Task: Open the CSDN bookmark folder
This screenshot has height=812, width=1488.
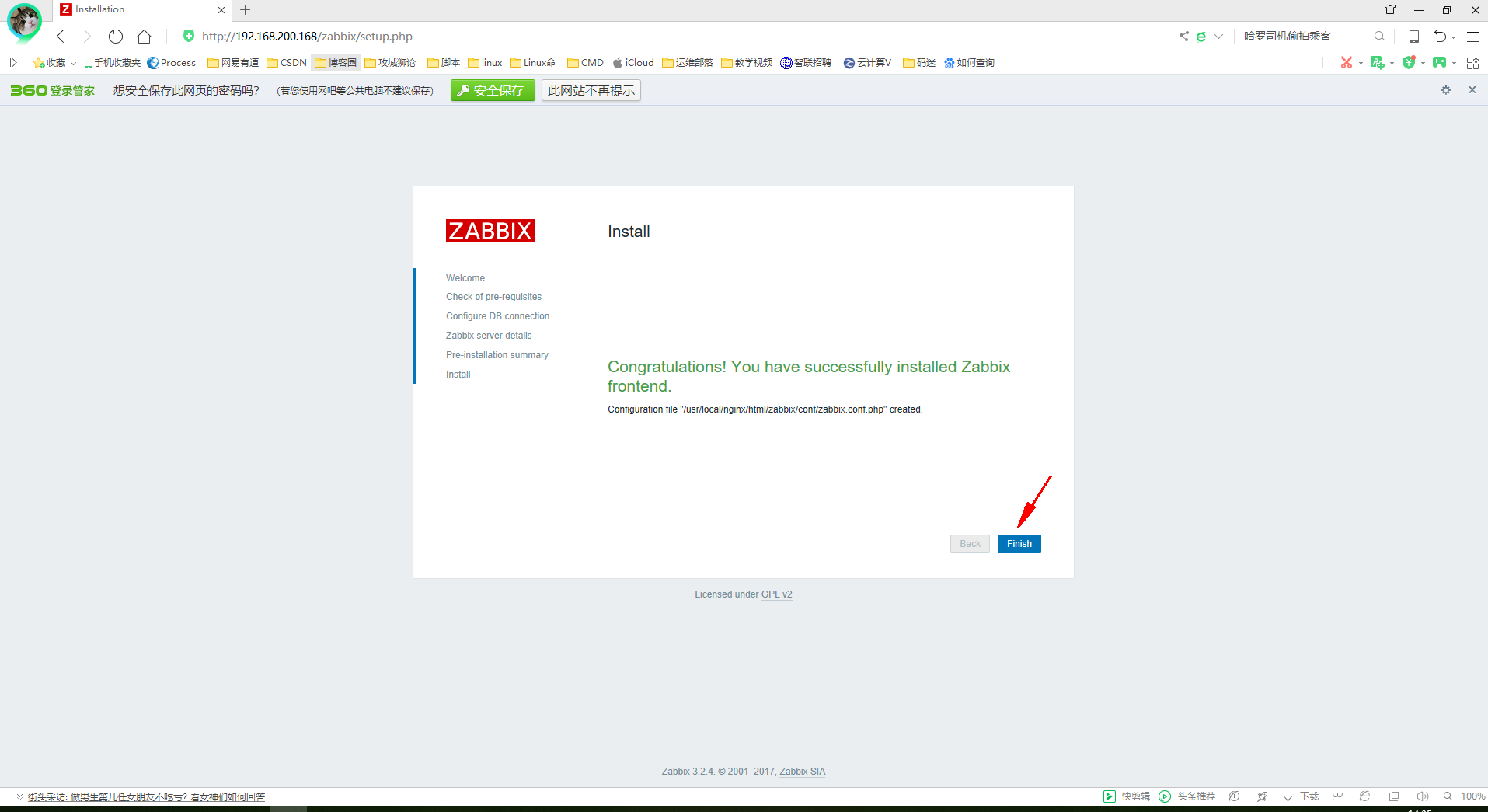Action: point(287,63)
